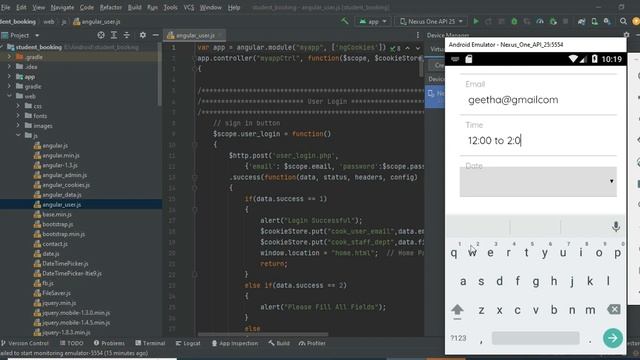
Task: Click the editor horizontal scrollbar
Action: click(262, 335)
